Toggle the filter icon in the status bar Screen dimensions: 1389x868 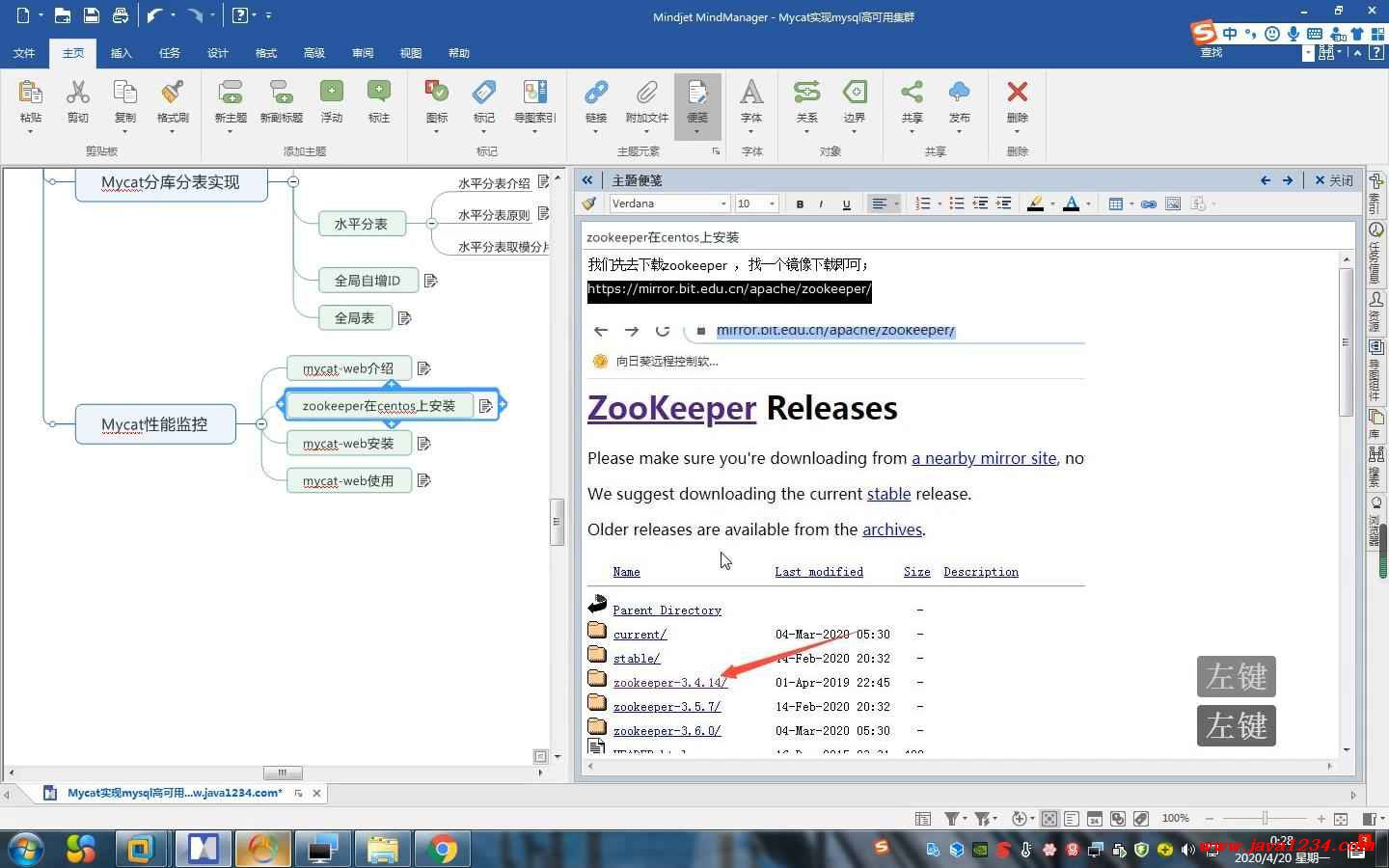[952, 818]
